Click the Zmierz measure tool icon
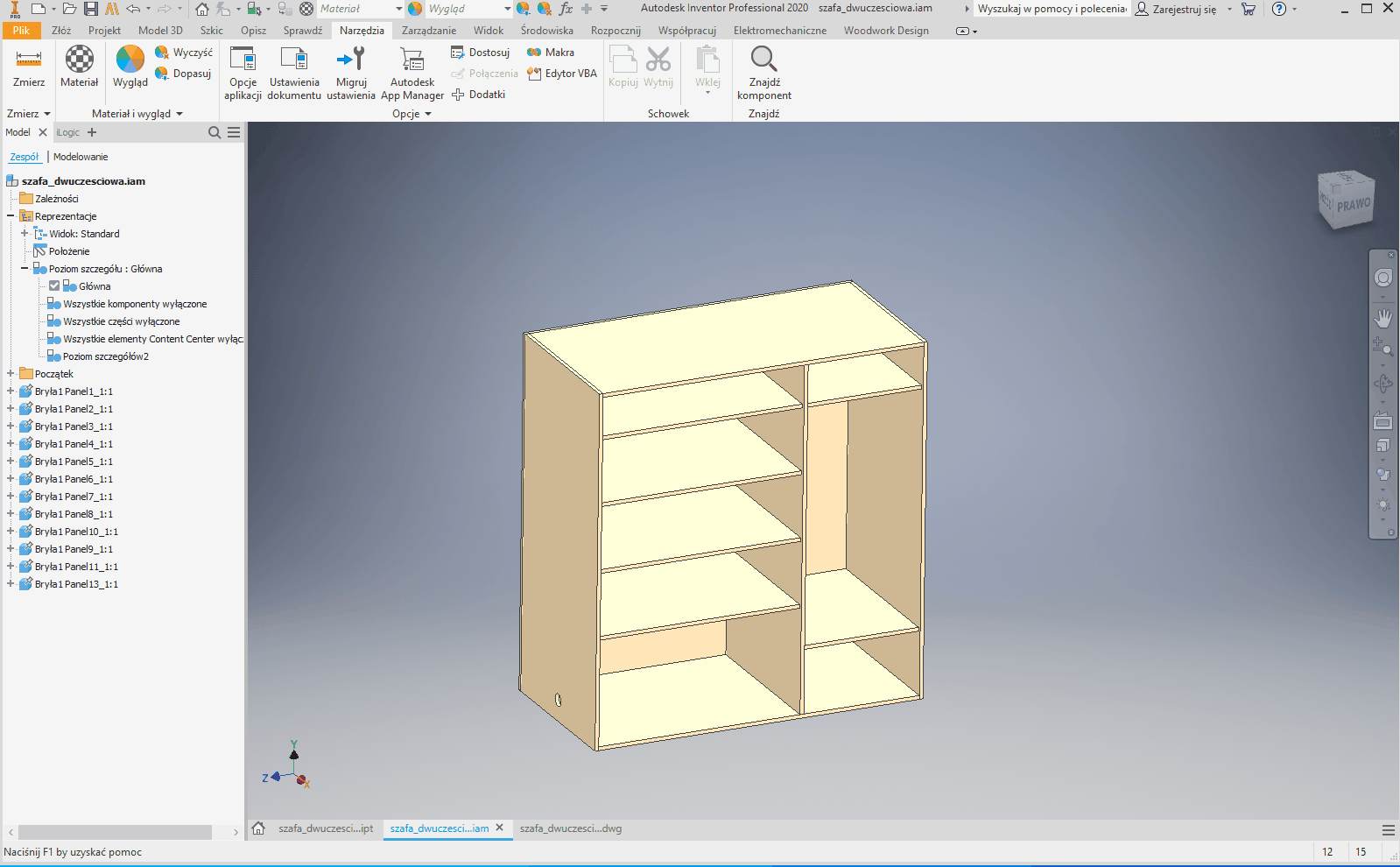The height and width of the screenshot is (867, 1400). pyautogui.click(x=29, y=60)
